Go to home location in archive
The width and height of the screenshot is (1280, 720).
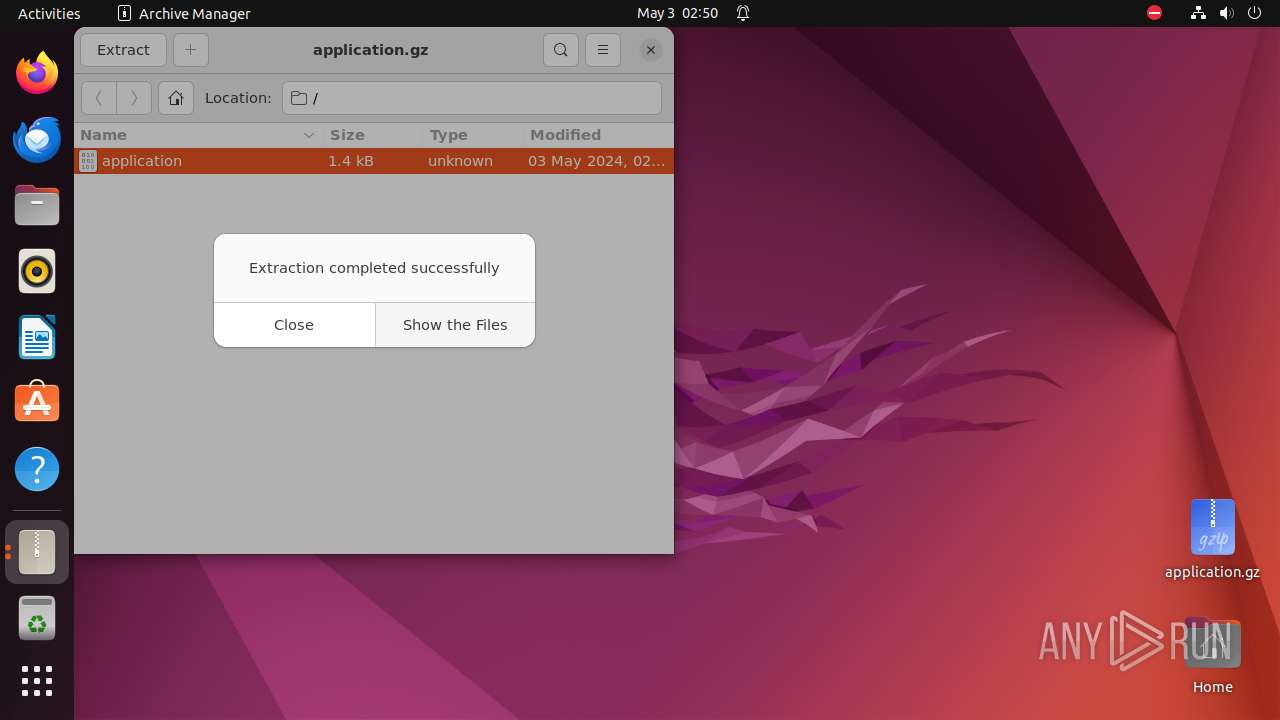[x=176, y=98]
